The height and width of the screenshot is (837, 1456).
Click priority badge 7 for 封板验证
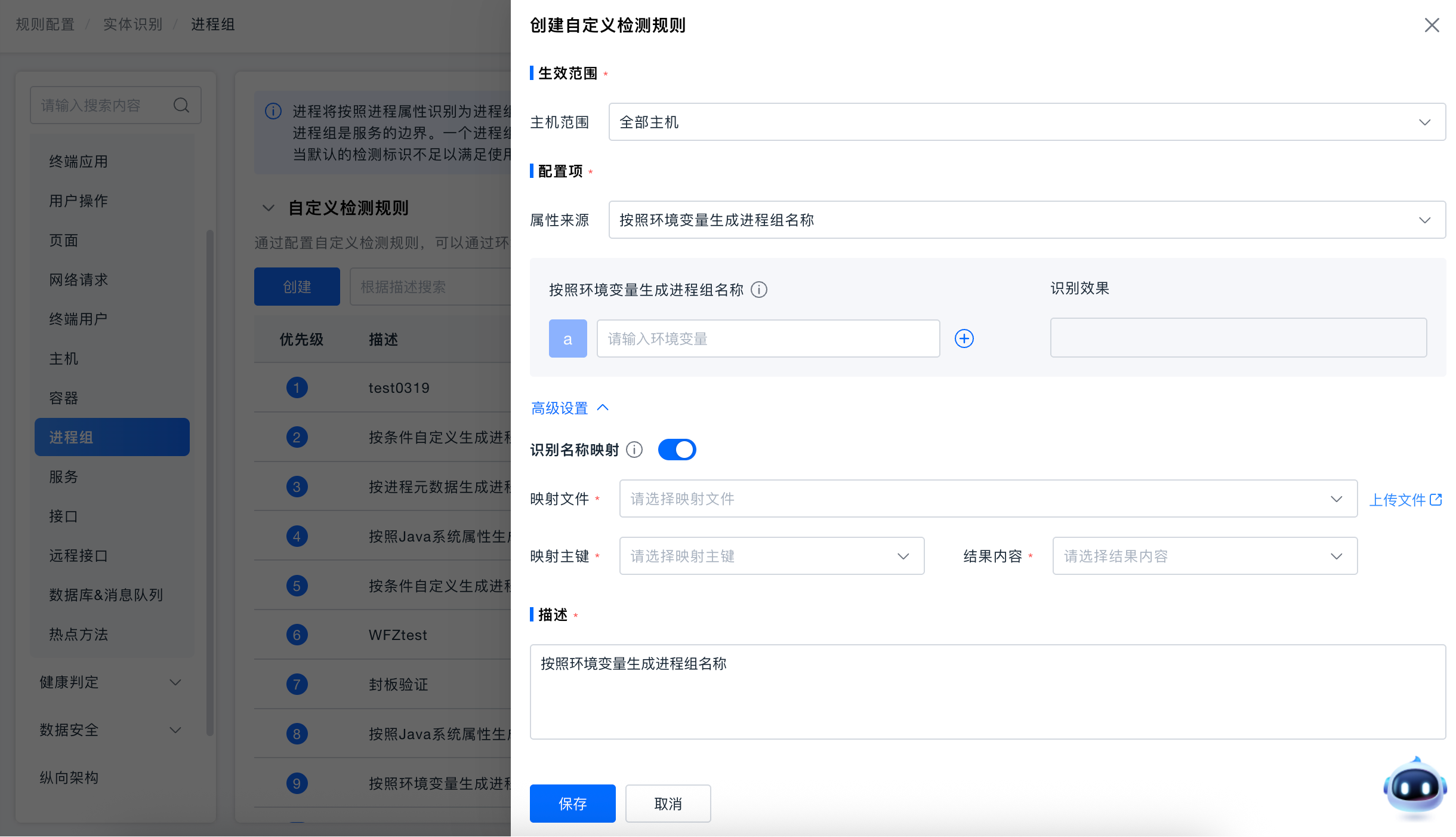(x=297, y=684)
